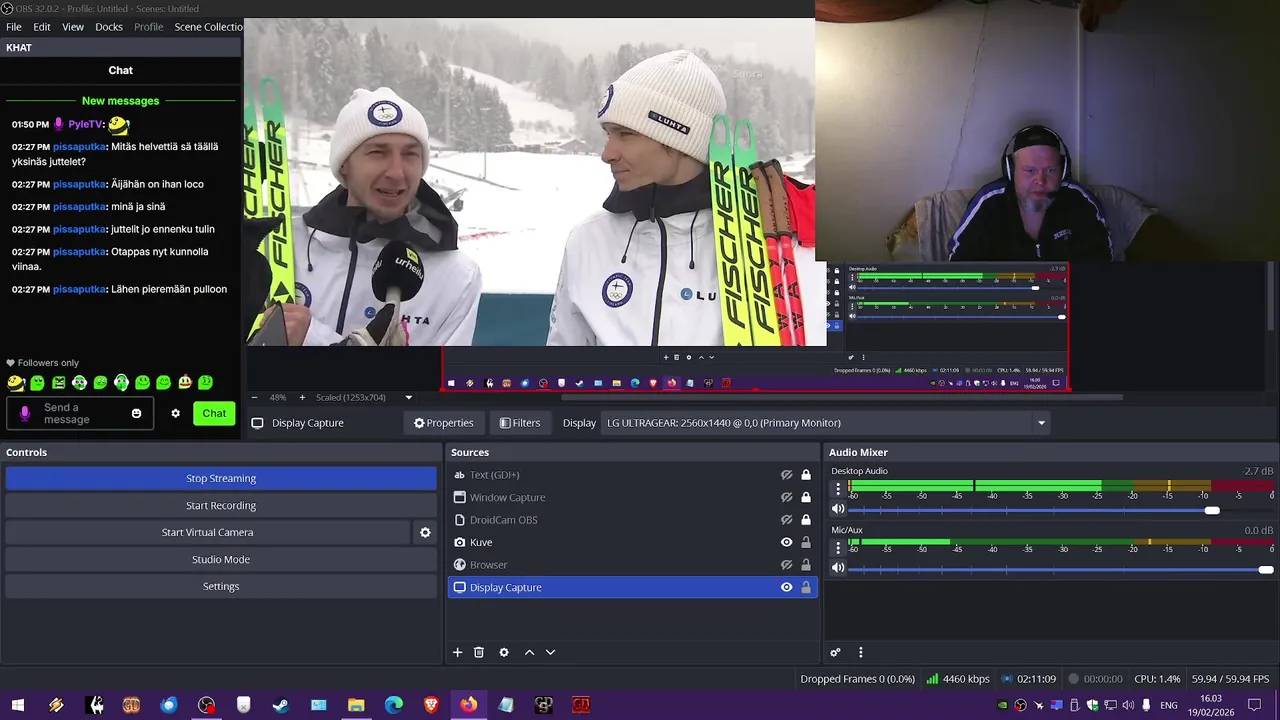The width and height of the screenshot is (1280, 720).
Task: Move selected source down in the list
Action: click(x=550, y=652)
